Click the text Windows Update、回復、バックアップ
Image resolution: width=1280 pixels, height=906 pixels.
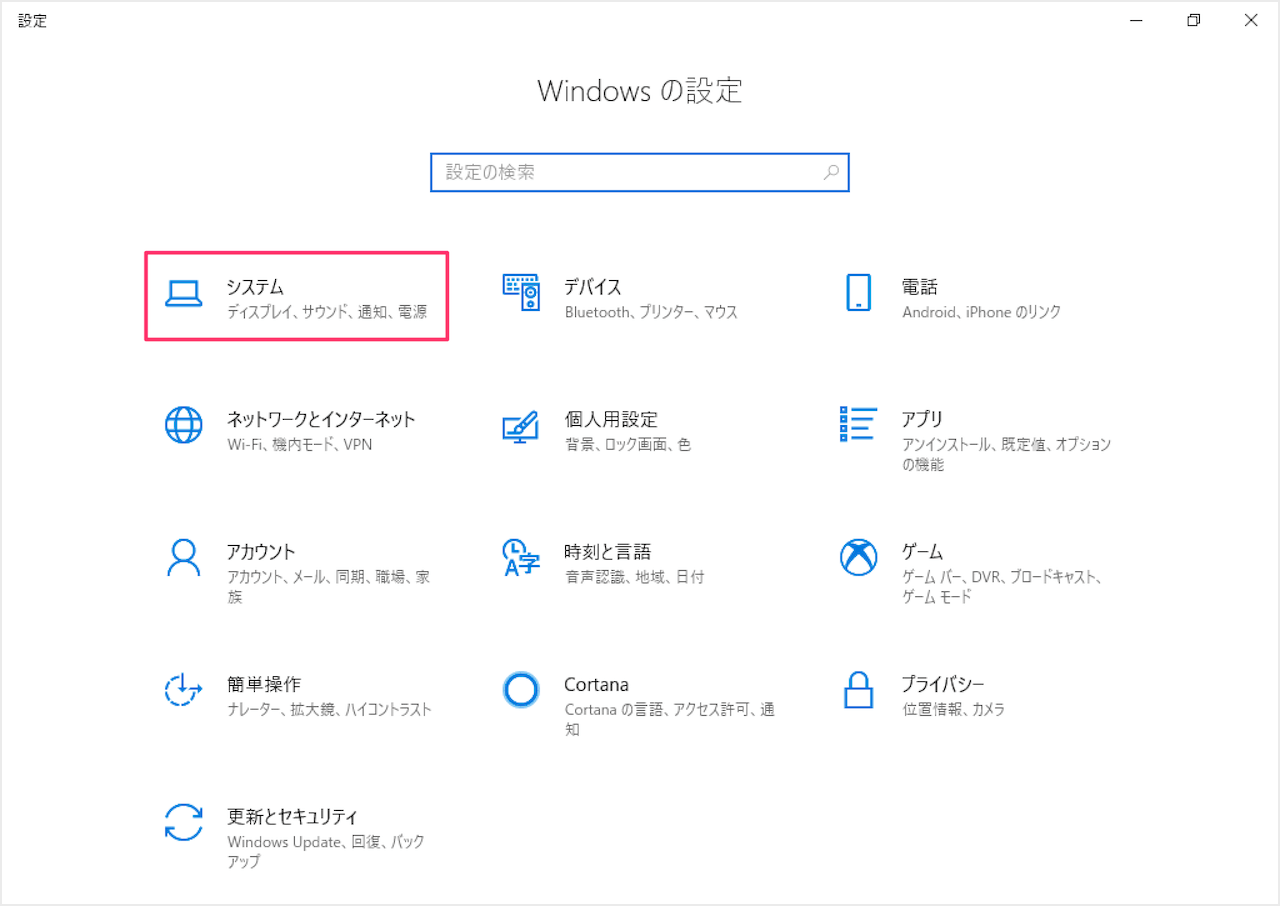[326, 851]
